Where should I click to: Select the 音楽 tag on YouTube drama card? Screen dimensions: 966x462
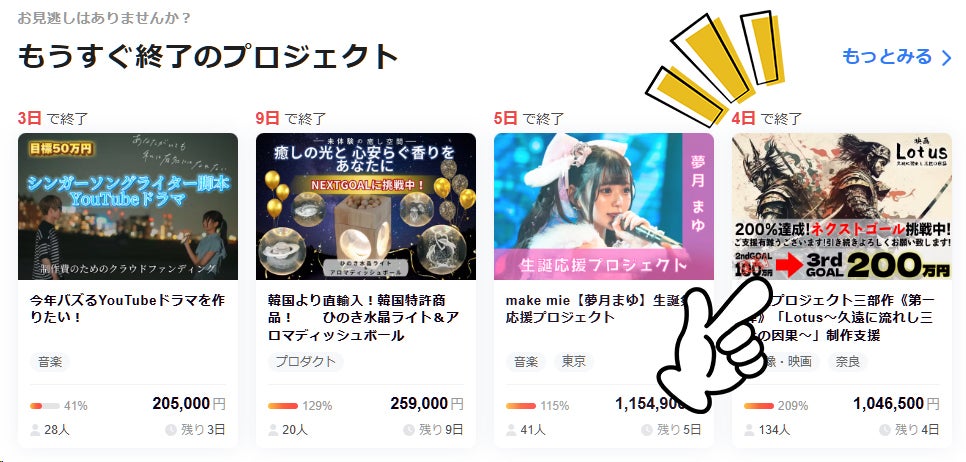[50, 362]
